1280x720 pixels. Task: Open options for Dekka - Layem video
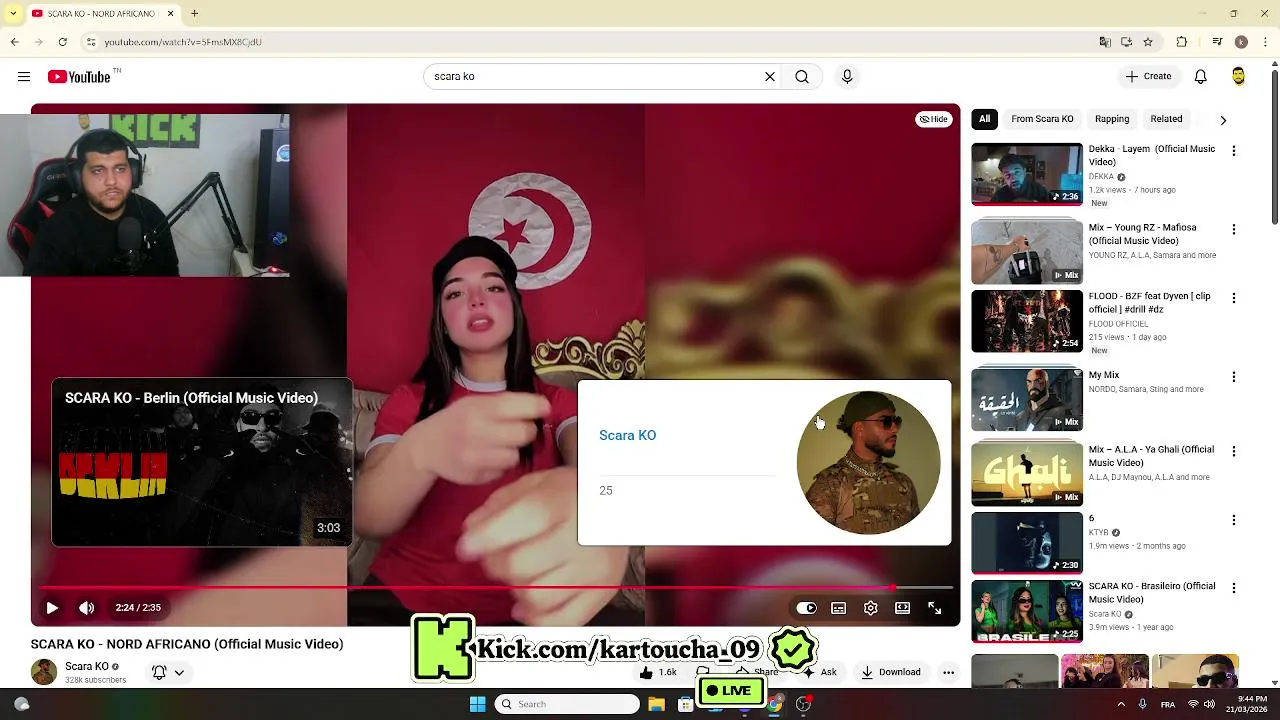pos(1234,151)
